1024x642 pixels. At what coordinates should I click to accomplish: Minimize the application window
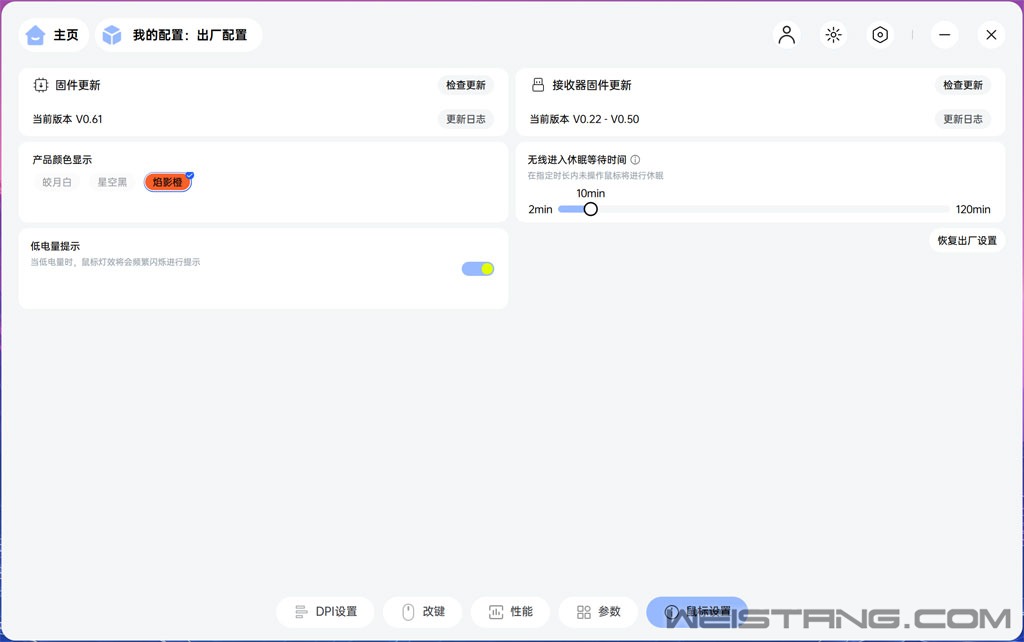(944, 35)
